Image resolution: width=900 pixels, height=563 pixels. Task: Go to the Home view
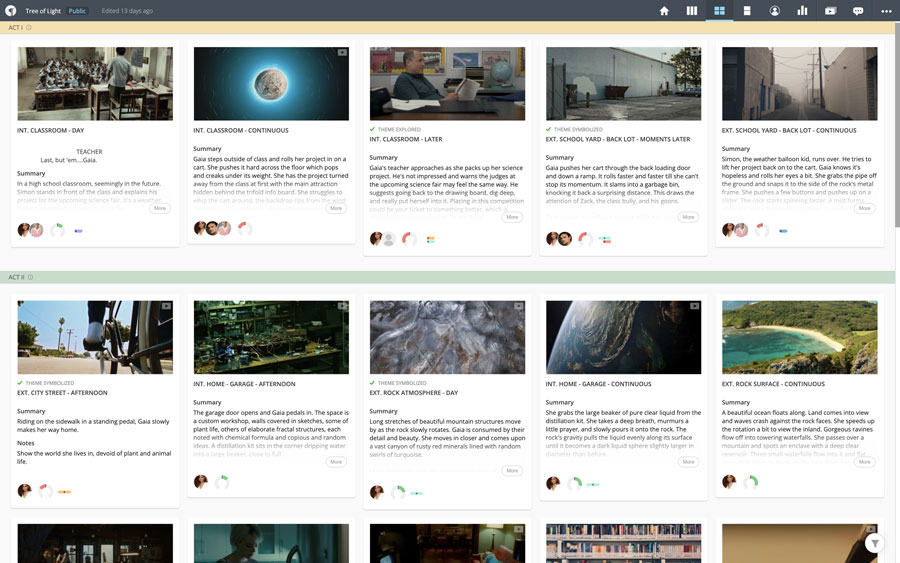pos(664,10)
